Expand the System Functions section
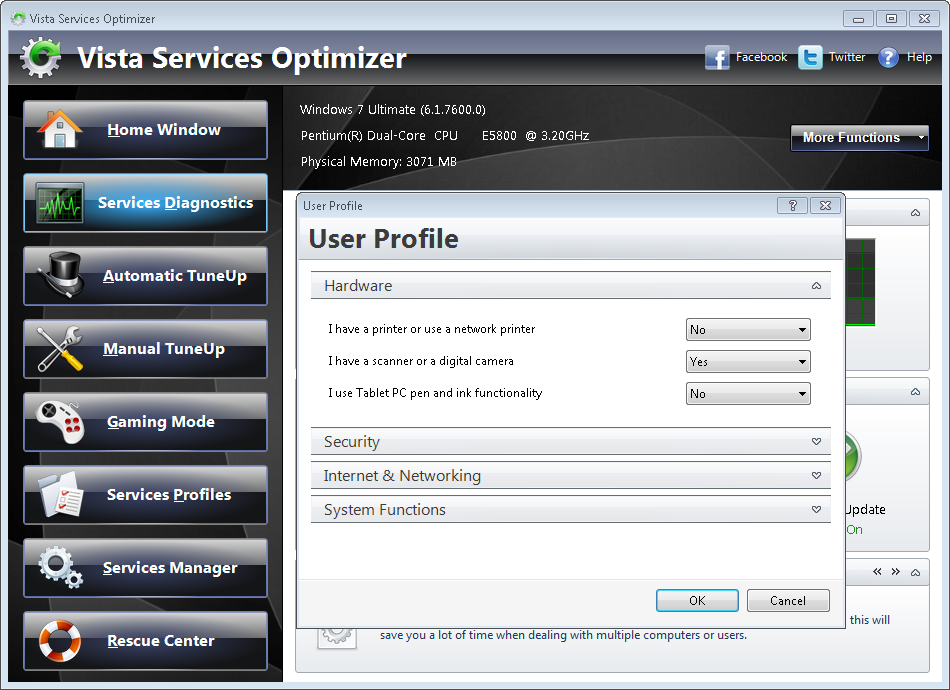The height and width of the screenshot is (690, 950). 570,509
